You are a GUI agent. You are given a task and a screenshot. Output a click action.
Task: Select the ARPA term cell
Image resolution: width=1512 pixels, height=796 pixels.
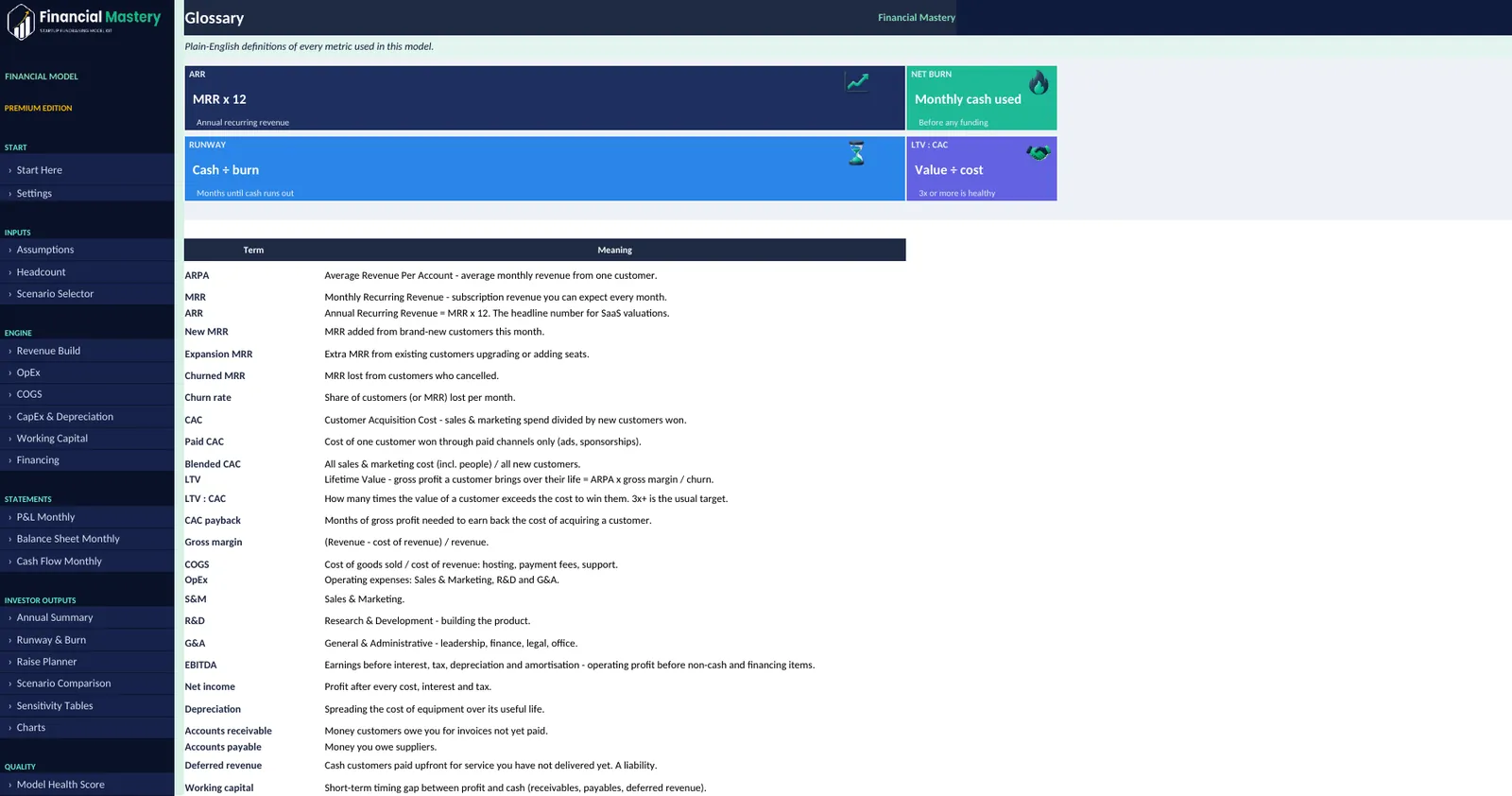click(198, 276)
